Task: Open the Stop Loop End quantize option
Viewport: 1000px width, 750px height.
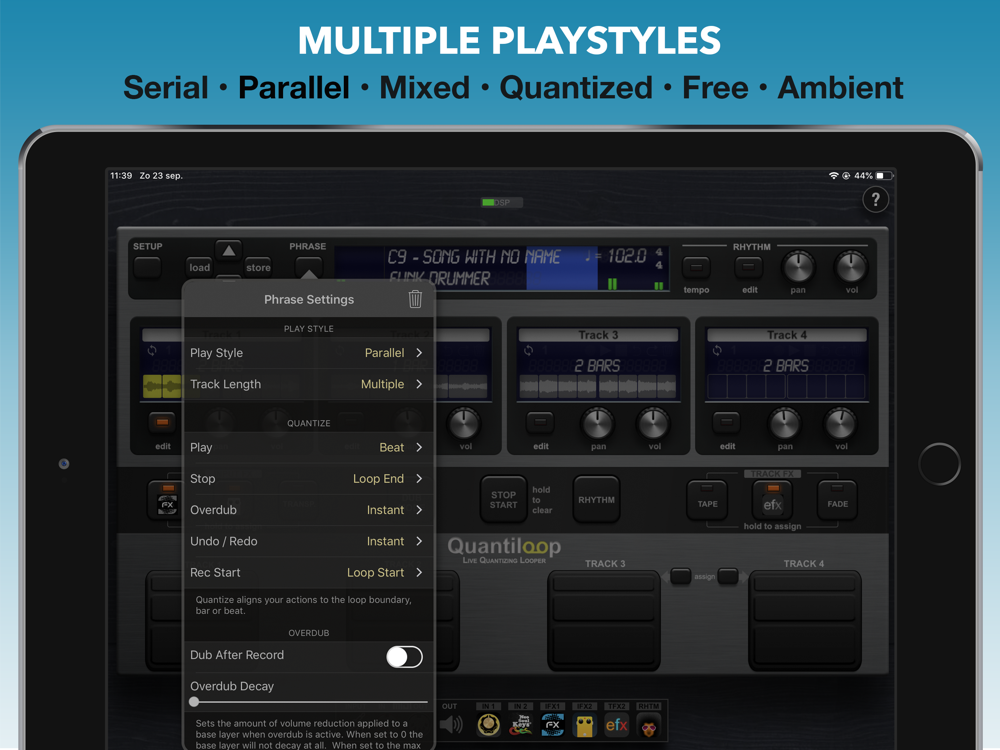Action: [309, 478]
